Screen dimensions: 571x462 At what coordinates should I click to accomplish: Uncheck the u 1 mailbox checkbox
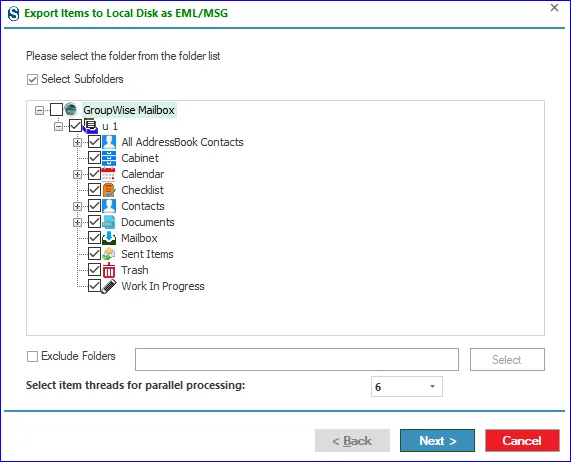[x=75, y=126]
